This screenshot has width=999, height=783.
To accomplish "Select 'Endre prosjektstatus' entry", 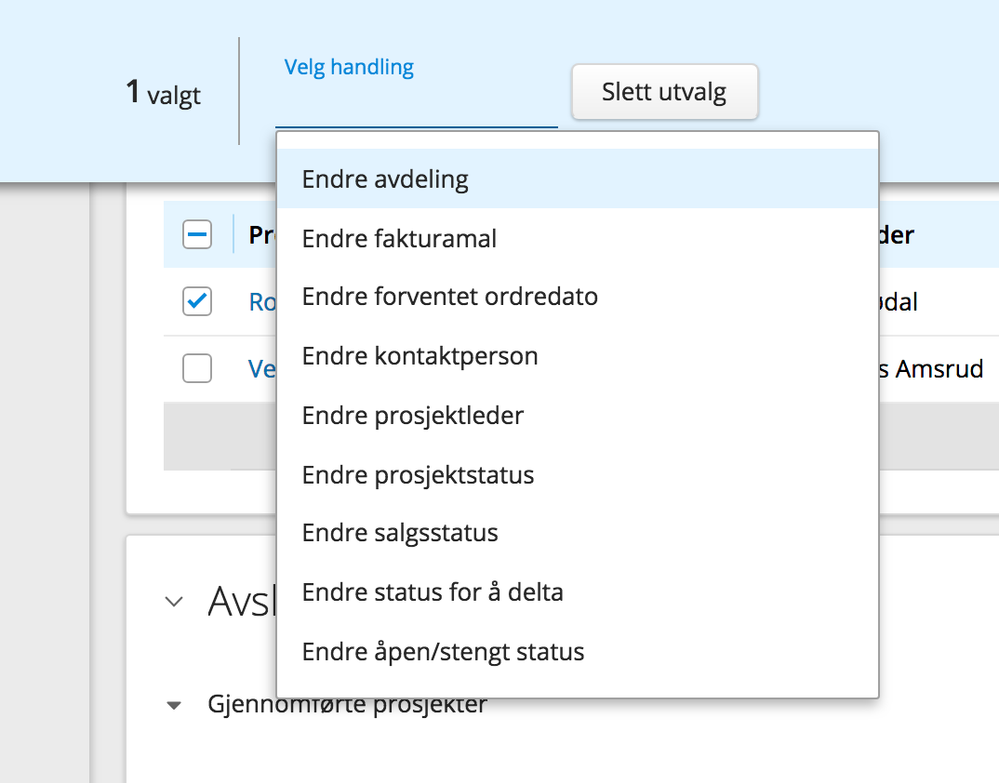I will point(577,475).
